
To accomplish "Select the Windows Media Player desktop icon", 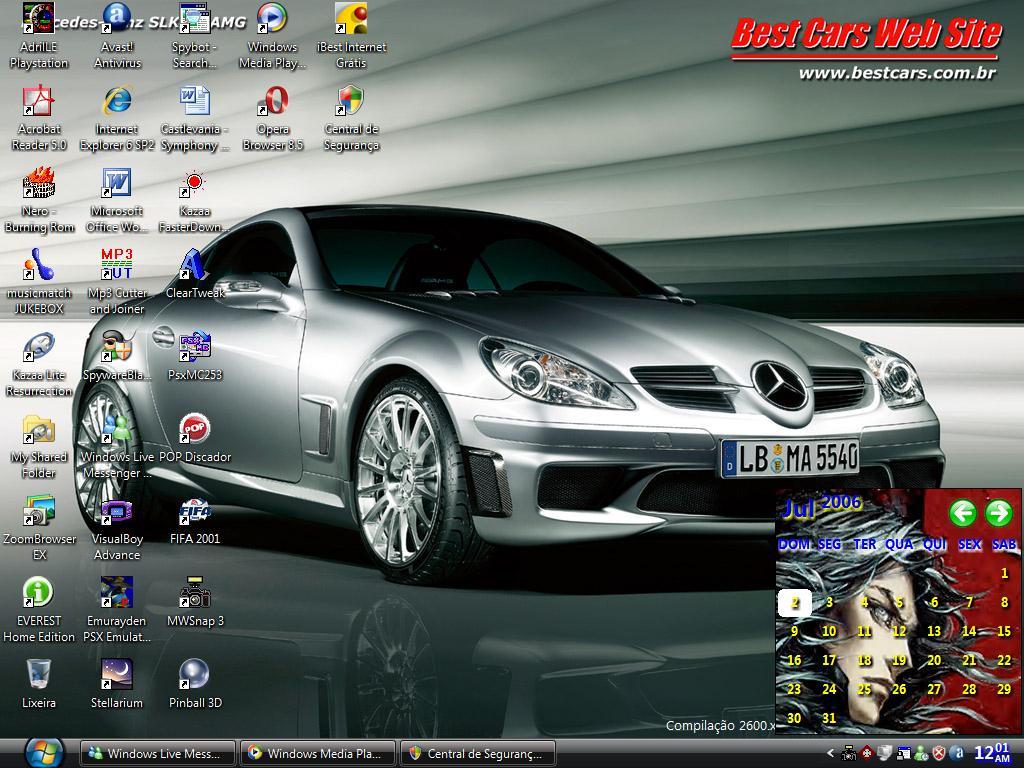I will click(x=272, y=36).
